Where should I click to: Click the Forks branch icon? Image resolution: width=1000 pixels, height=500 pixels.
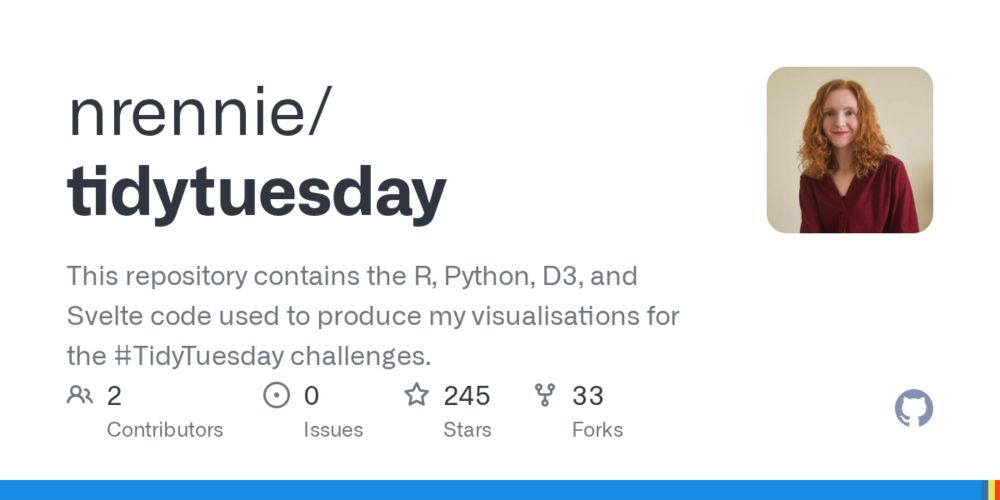545,396
